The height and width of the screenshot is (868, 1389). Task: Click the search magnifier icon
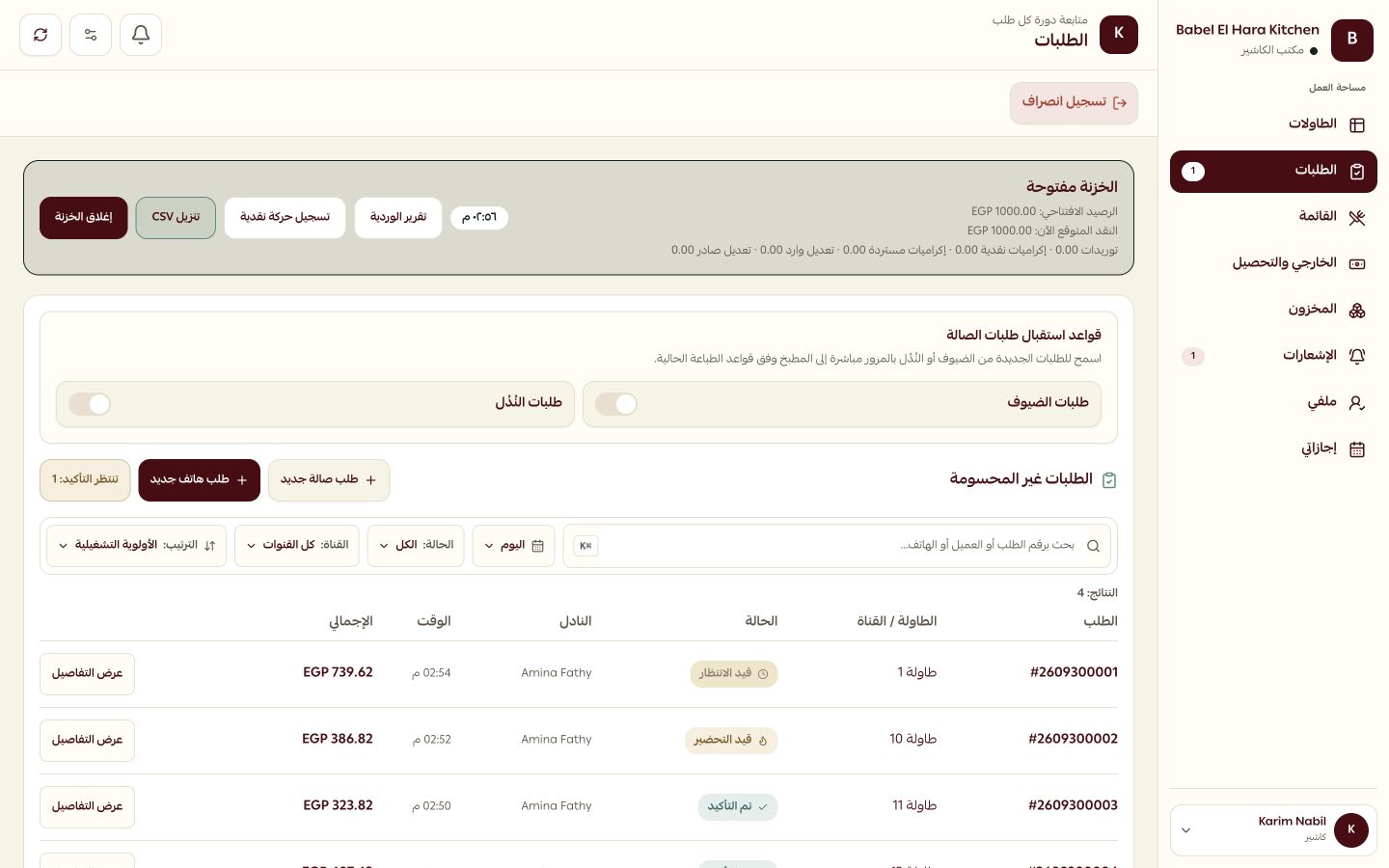pyautogui.click(x=1093, y=546)
